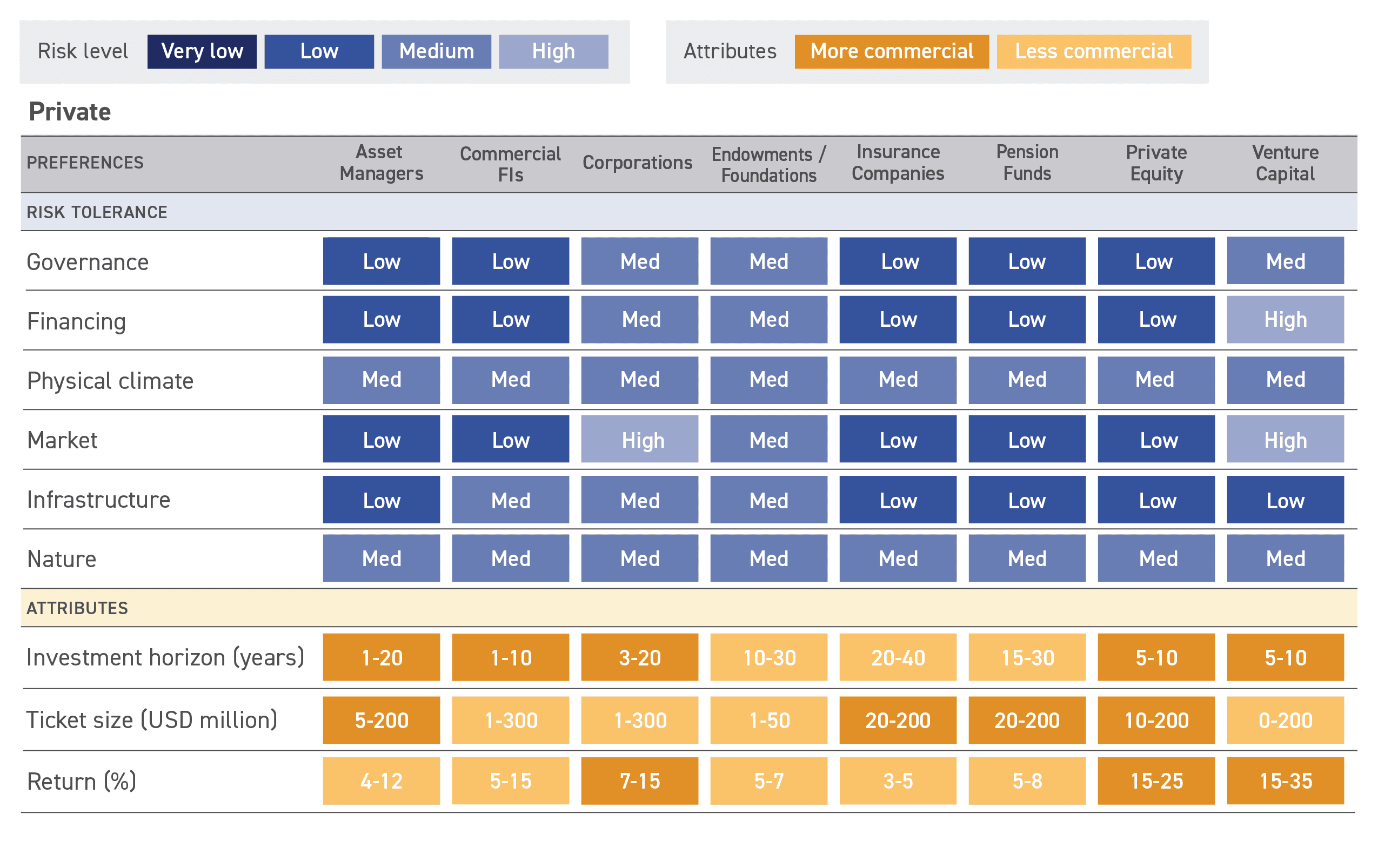This screenshot has height=868, width=1378.
Task: Click the Private table title
Action: (x=70, y=111)
